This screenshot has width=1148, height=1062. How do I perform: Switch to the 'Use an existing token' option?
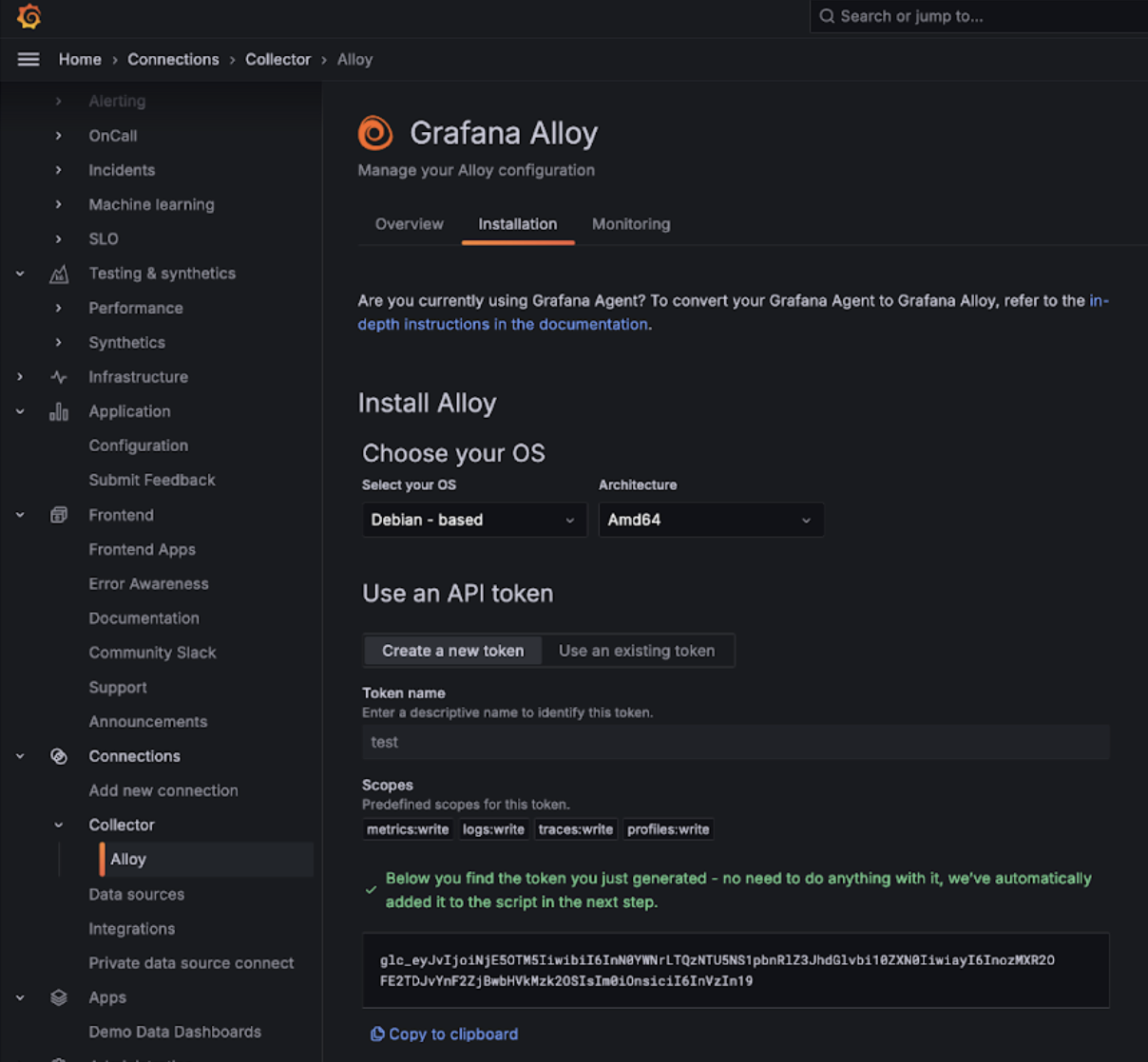click(x=637, y=651)
